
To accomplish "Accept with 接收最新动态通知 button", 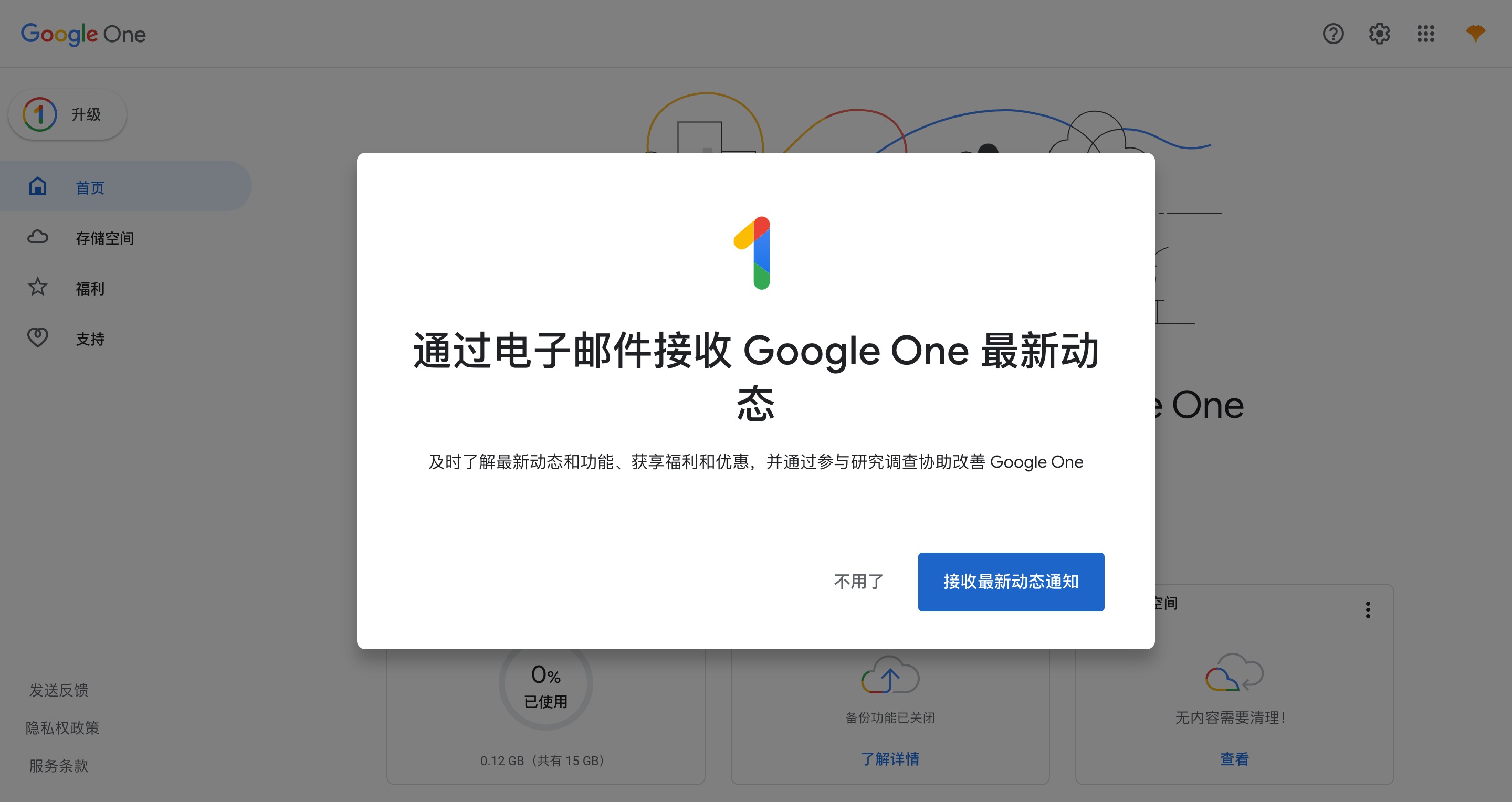I will (x=1011, y=582).
